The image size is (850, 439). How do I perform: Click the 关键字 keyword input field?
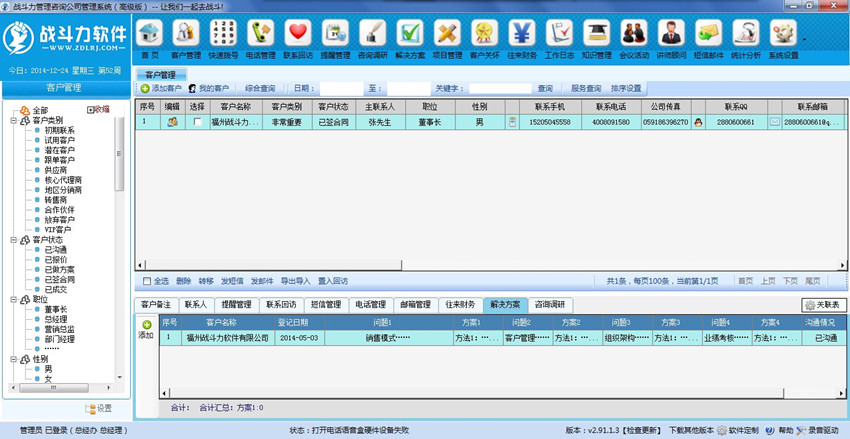(x=500, y=88)
